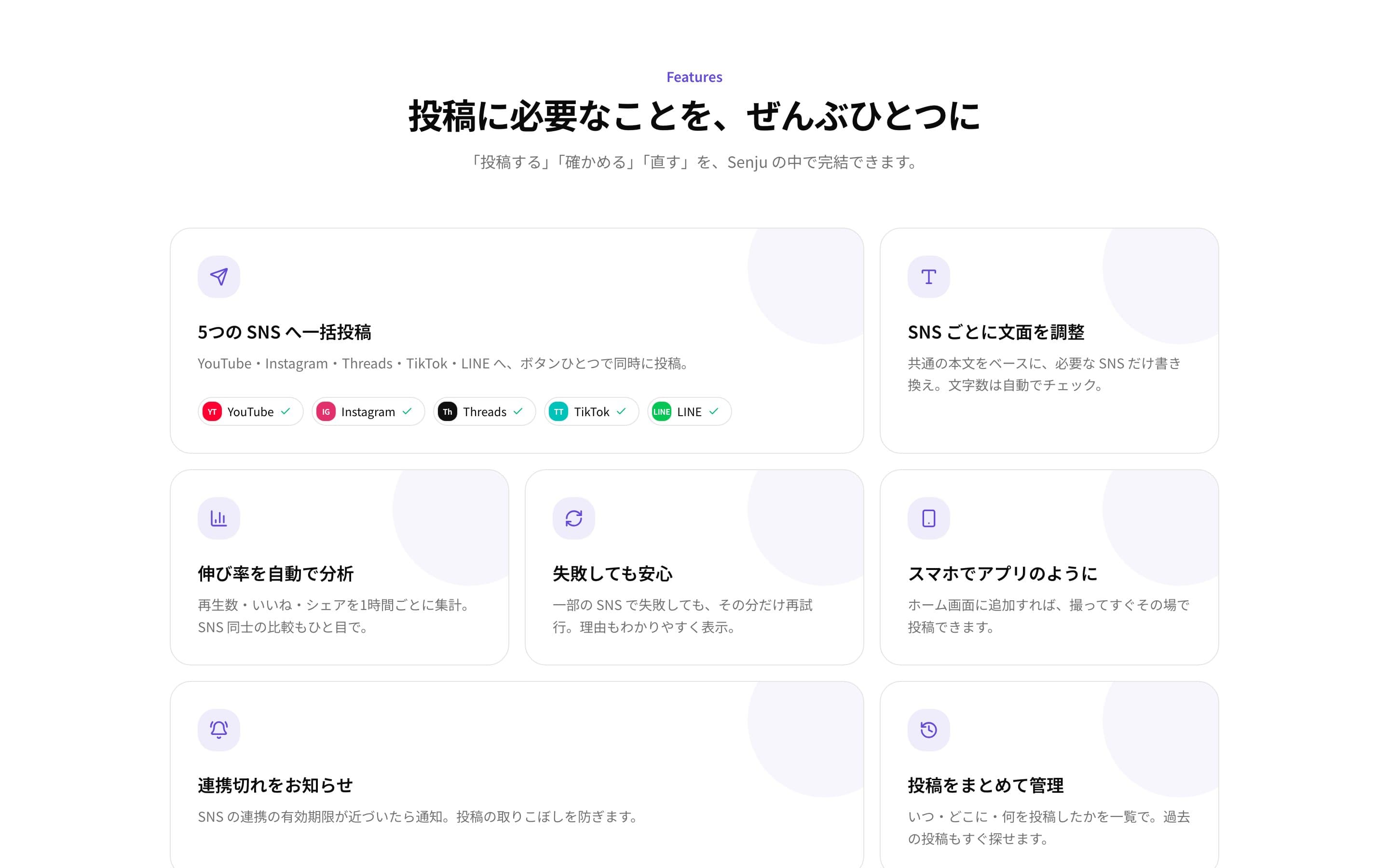1389x868 pixels.
Task: Click the 失敗しても安心 title
Action: click(613, 573)
